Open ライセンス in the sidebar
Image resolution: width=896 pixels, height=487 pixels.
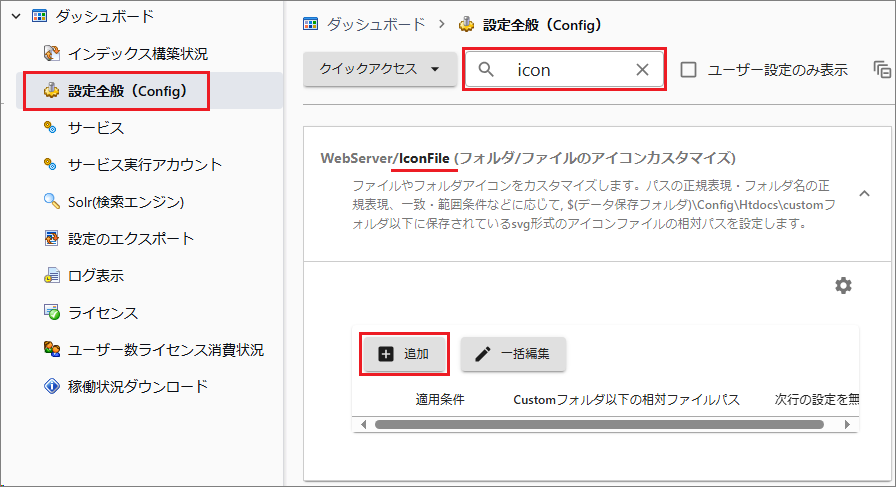[x=103, y=312]
